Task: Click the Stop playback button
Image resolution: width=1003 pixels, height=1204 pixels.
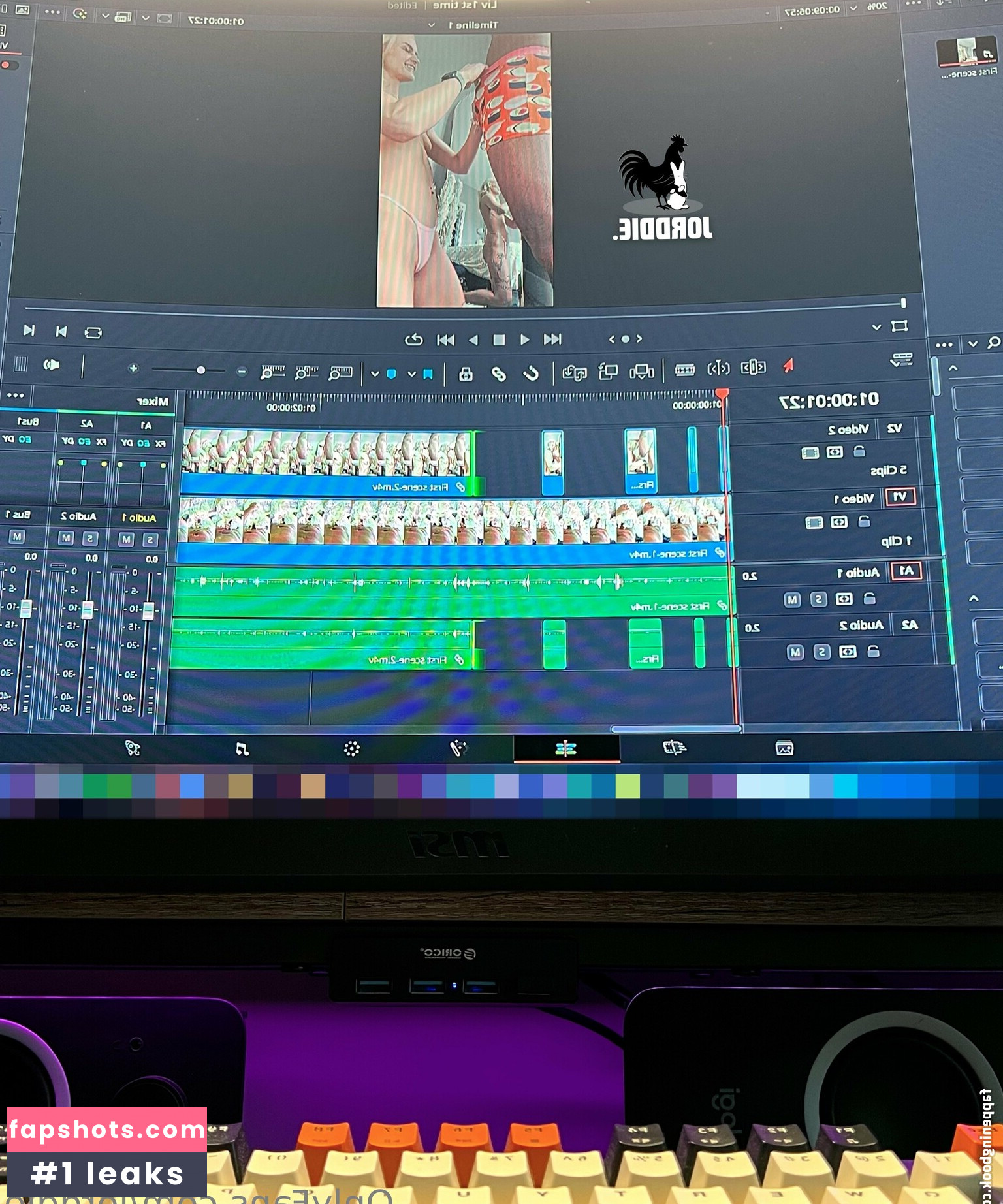Action: click(499, 340)
